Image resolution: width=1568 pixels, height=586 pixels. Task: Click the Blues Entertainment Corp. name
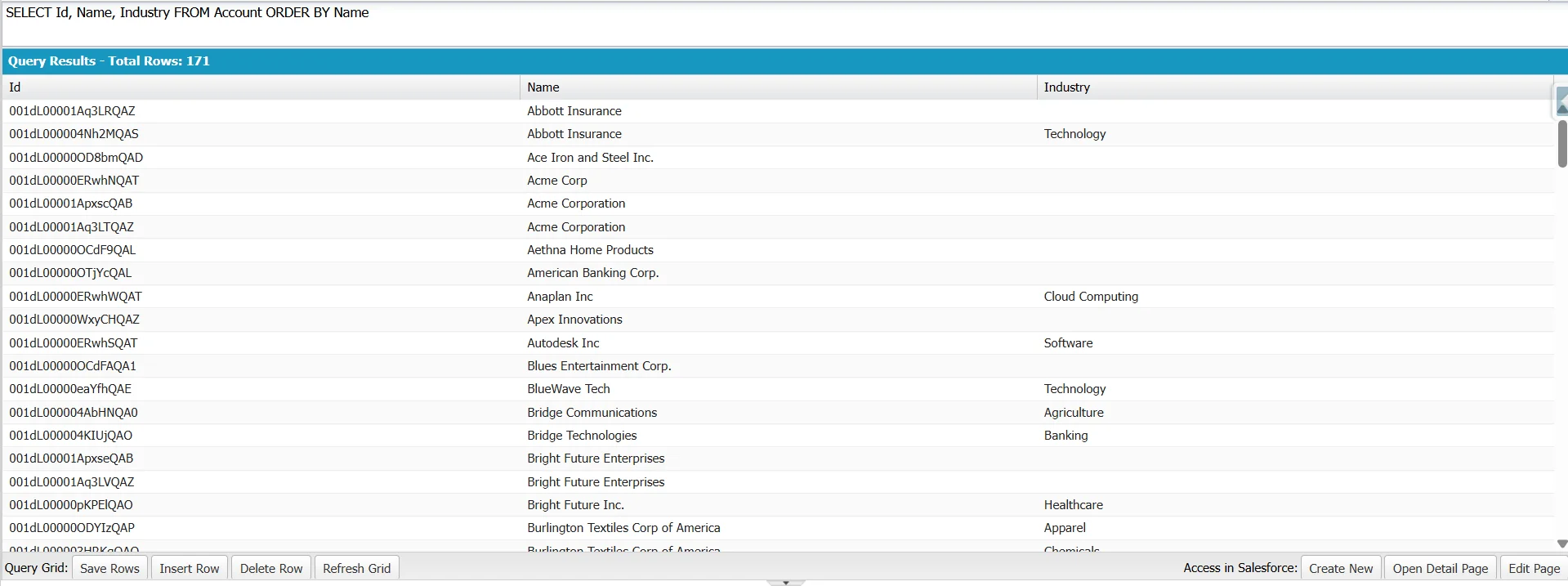[x=778, y=366]
